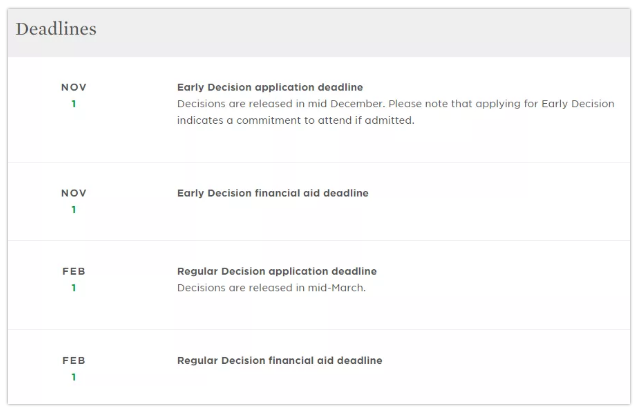This screenshot has height=415, width=642.
Task: Select Early Decision application deadline title
Action: click(x=270, y=87)
